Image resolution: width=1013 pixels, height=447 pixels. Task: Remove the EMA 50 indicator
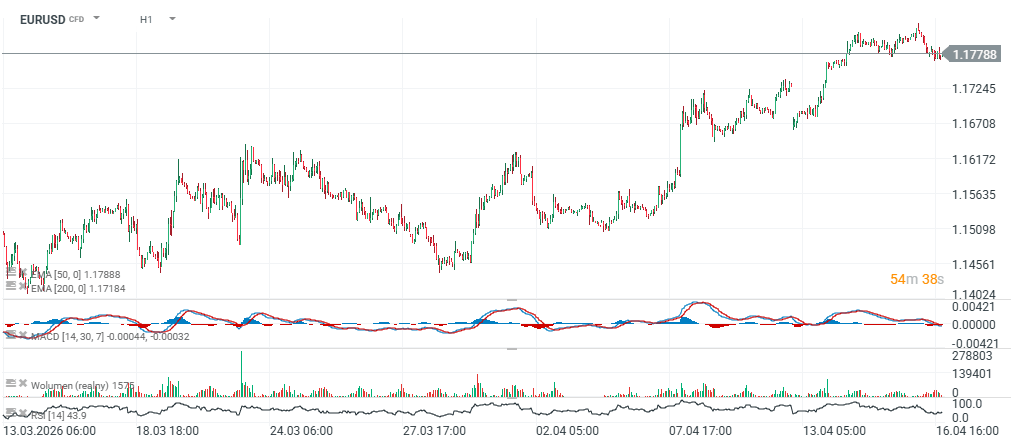(22, 272)
